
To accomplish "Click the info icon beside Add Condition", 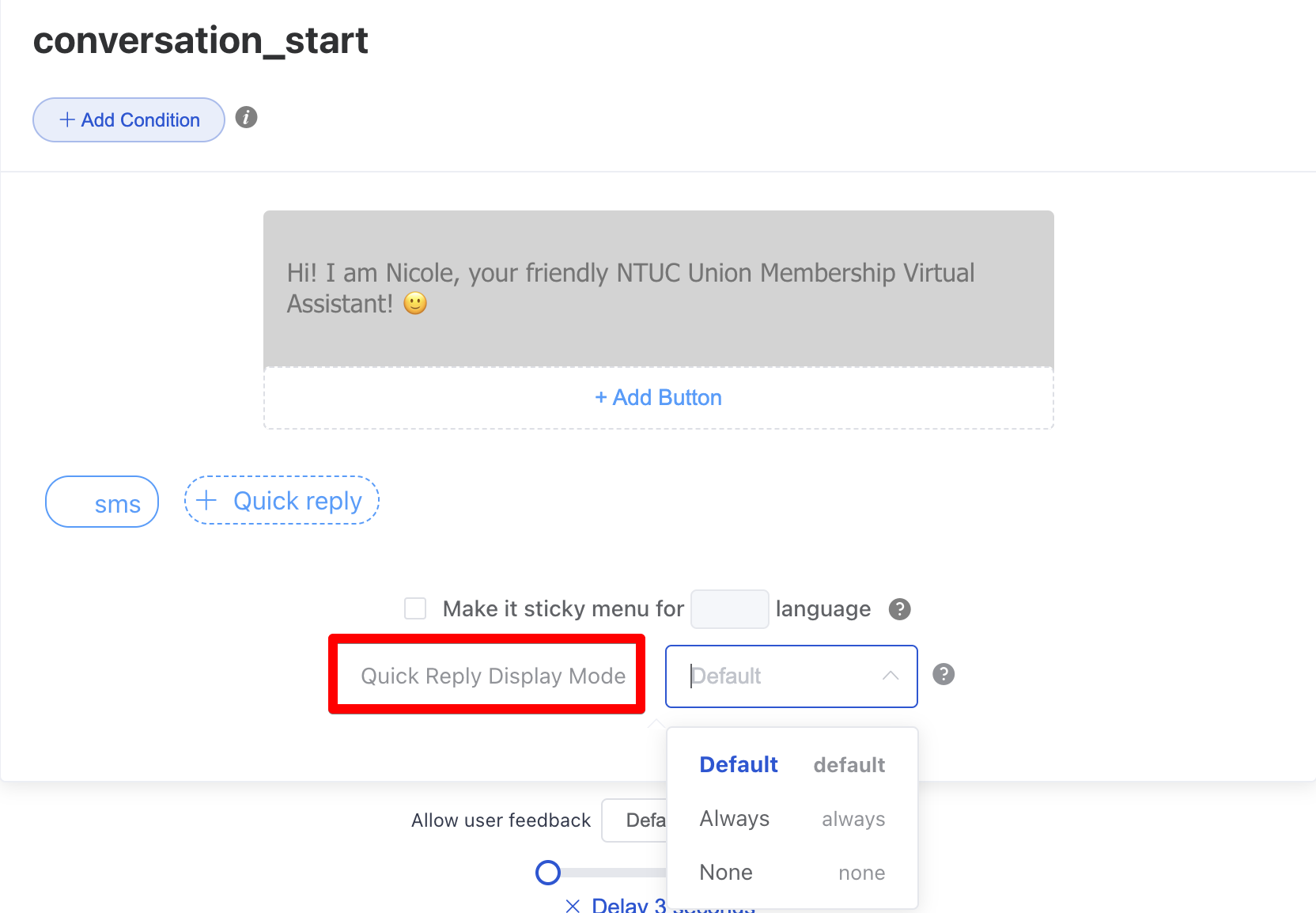I will coord(247,118).
